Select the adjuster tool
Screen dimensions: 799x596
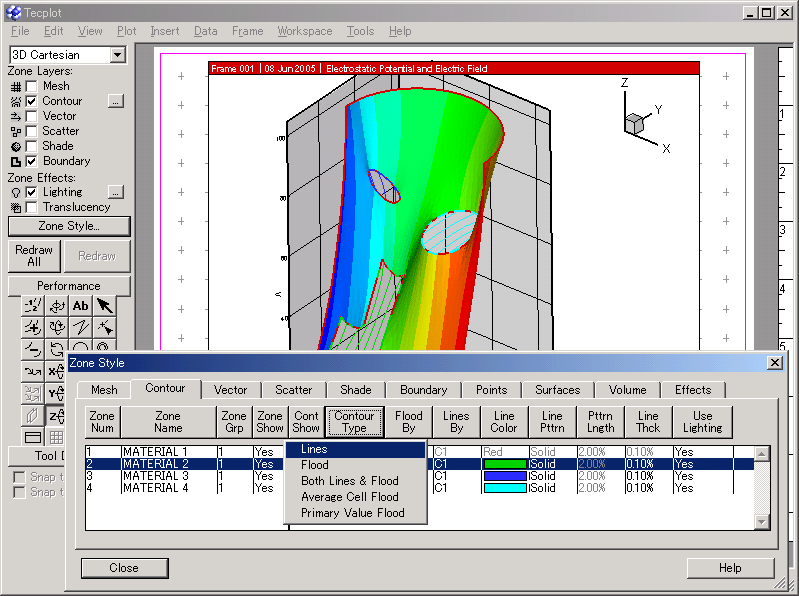(104, 328)
